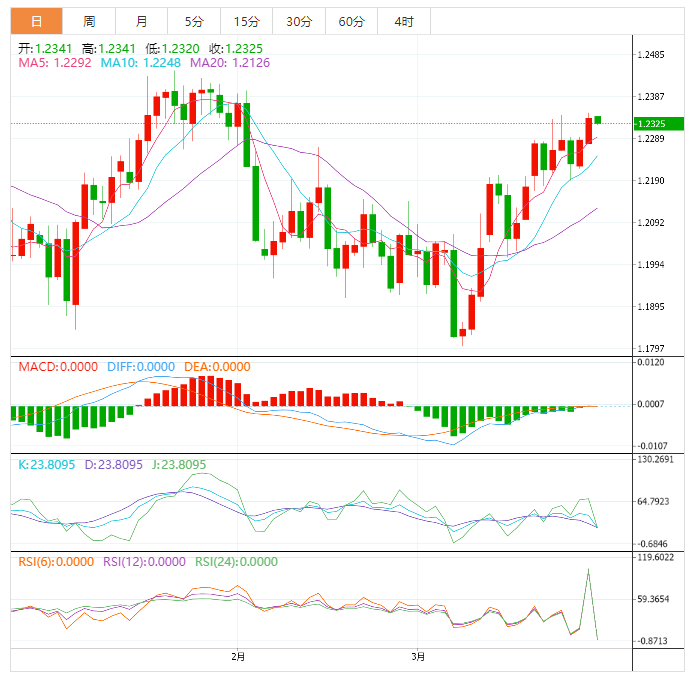Open the 60分 interval tab

pos(351,21)
